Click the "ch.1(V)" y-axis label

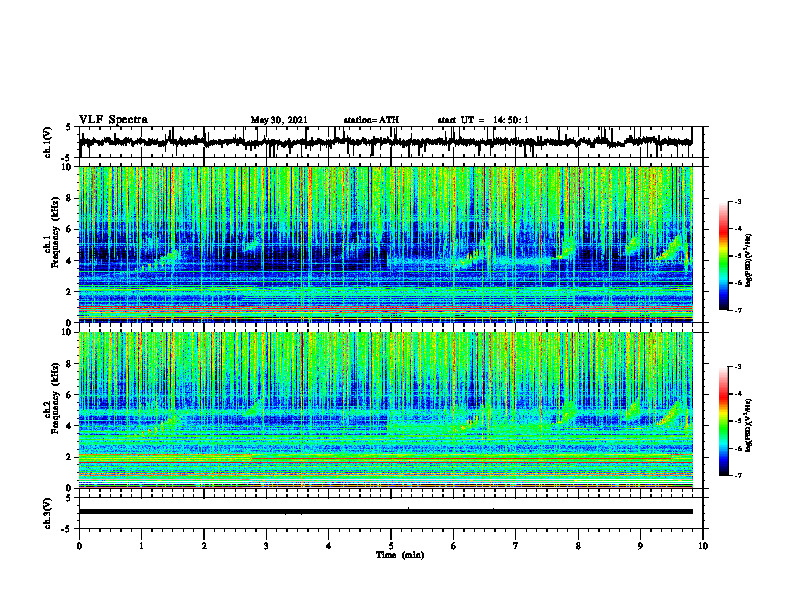point(48,143)
